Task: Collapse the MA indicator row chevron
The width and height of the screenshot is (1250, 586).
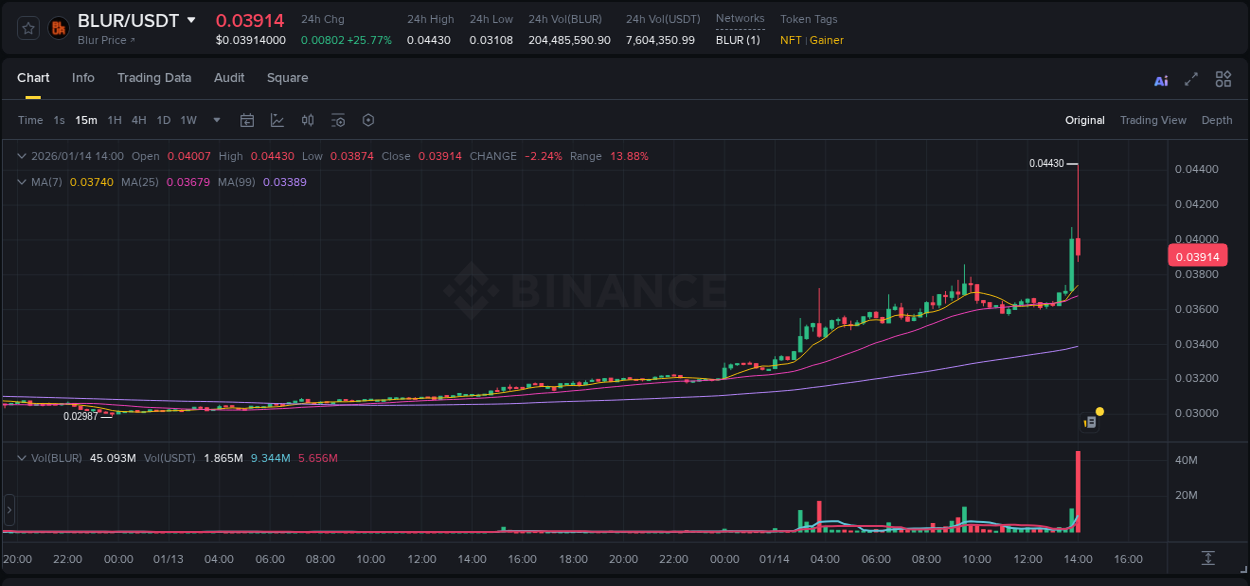Action: 20,181
